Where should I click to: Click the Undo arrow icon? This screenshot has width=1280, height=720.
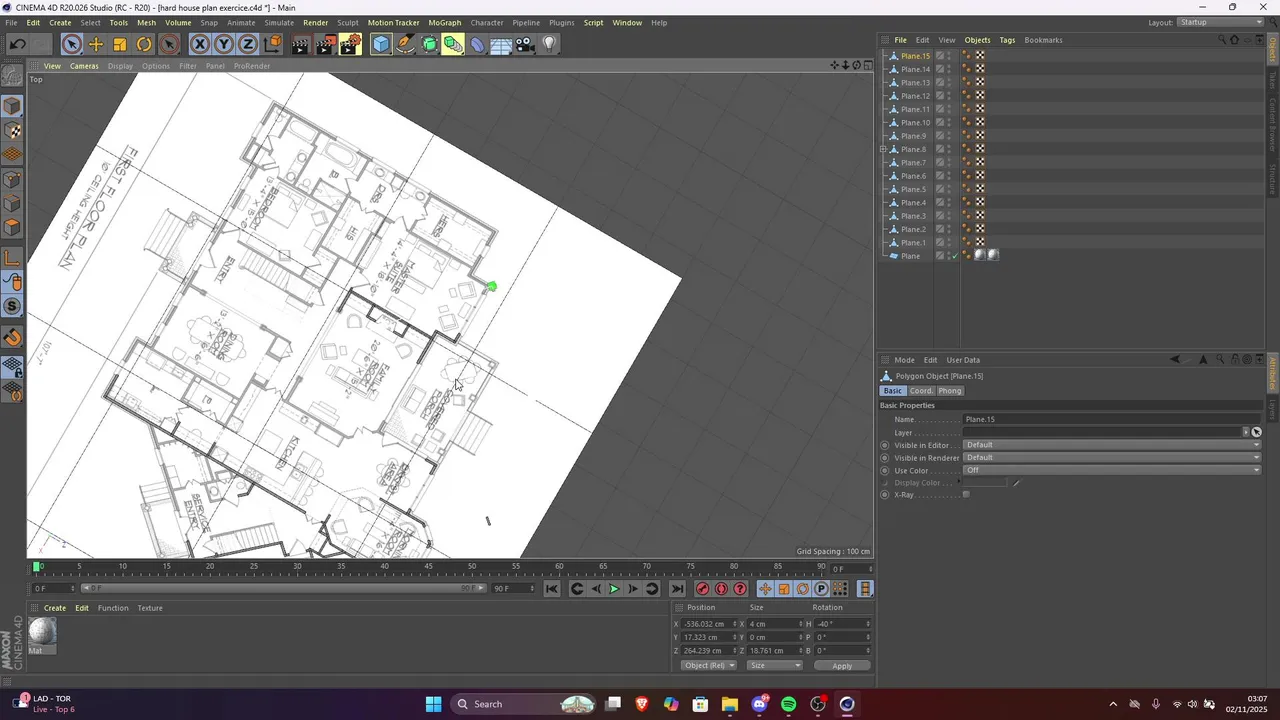(x=17, y=44)
